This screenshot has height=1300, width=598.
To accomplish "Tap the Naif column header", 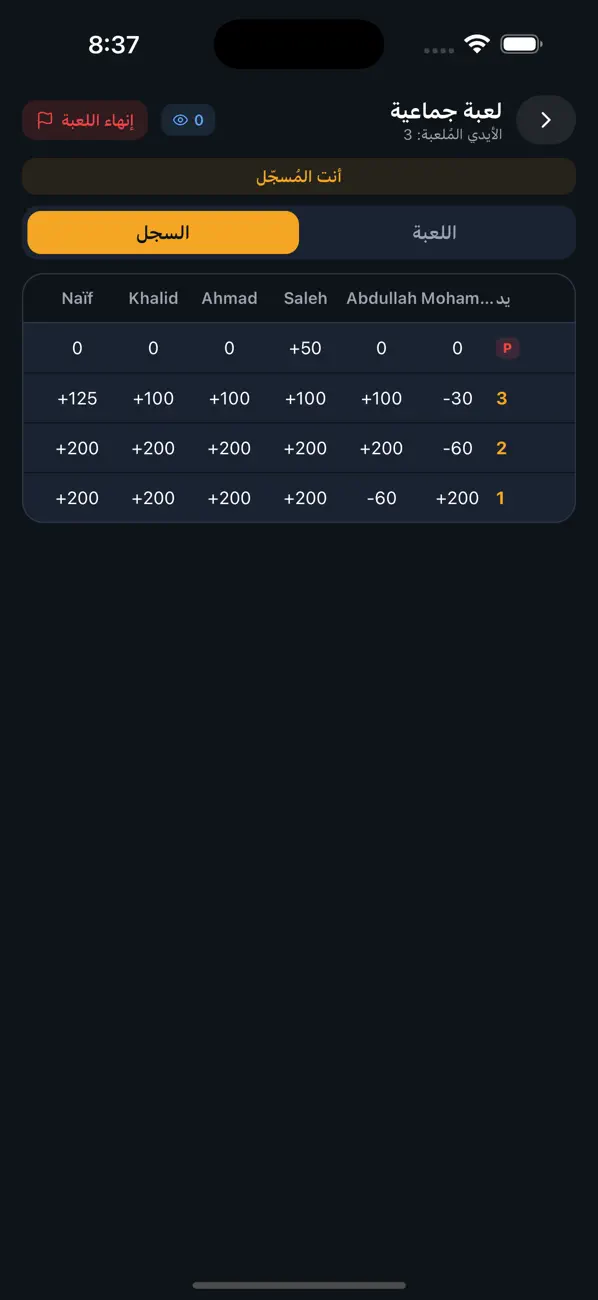I will 77,298.
